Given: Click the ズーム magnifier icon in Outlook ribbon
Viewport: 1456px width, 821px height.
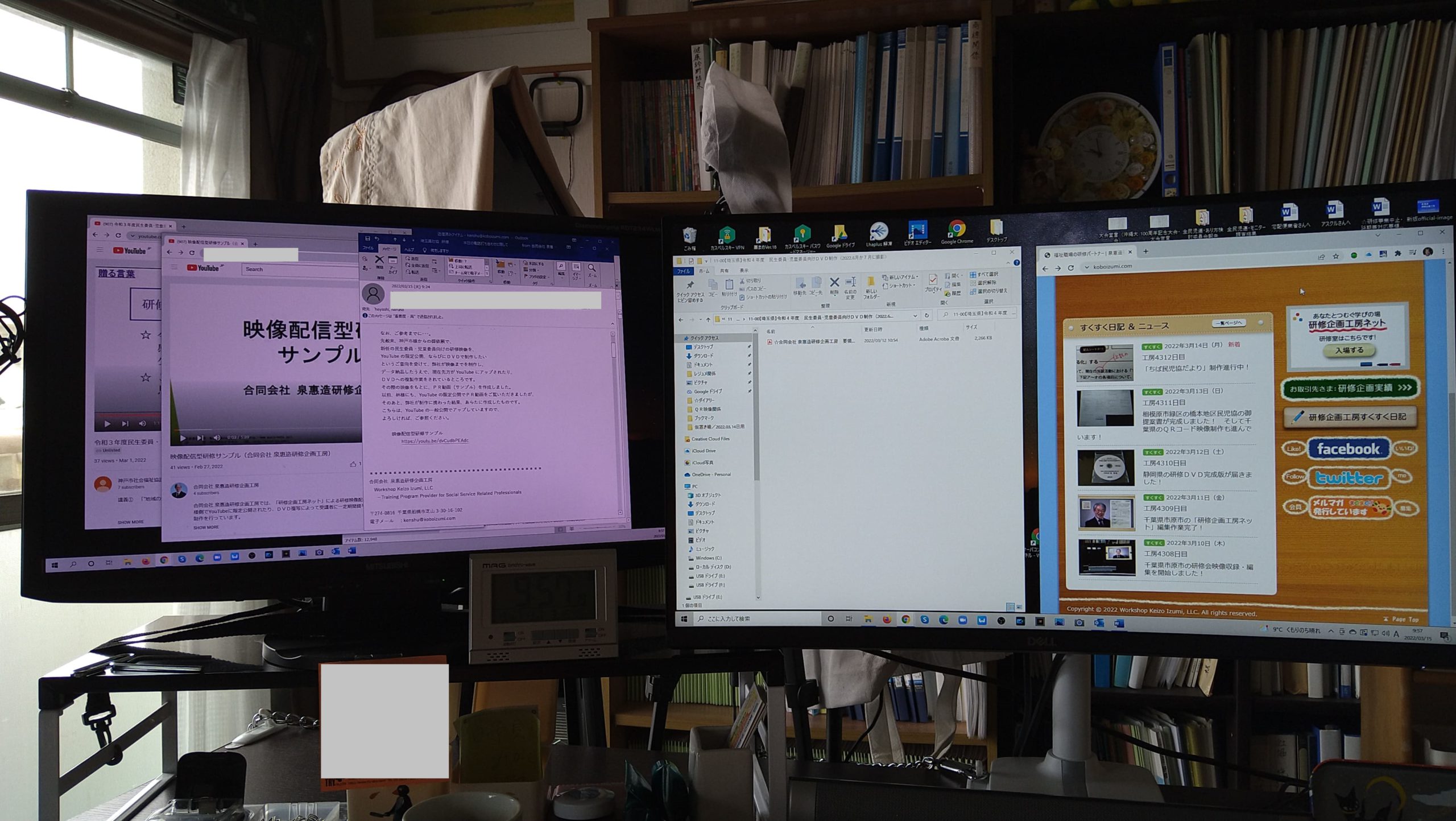Looking at the screenshot, I should pos(592,271).
